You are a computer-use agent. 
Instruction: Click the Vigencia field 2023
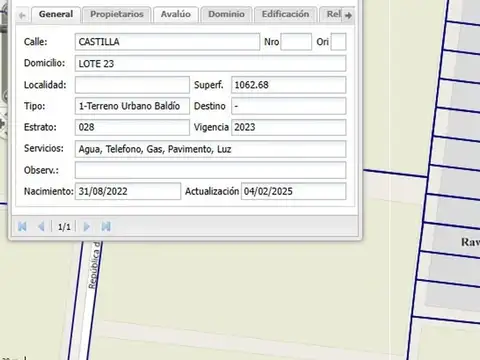(289, 127)
